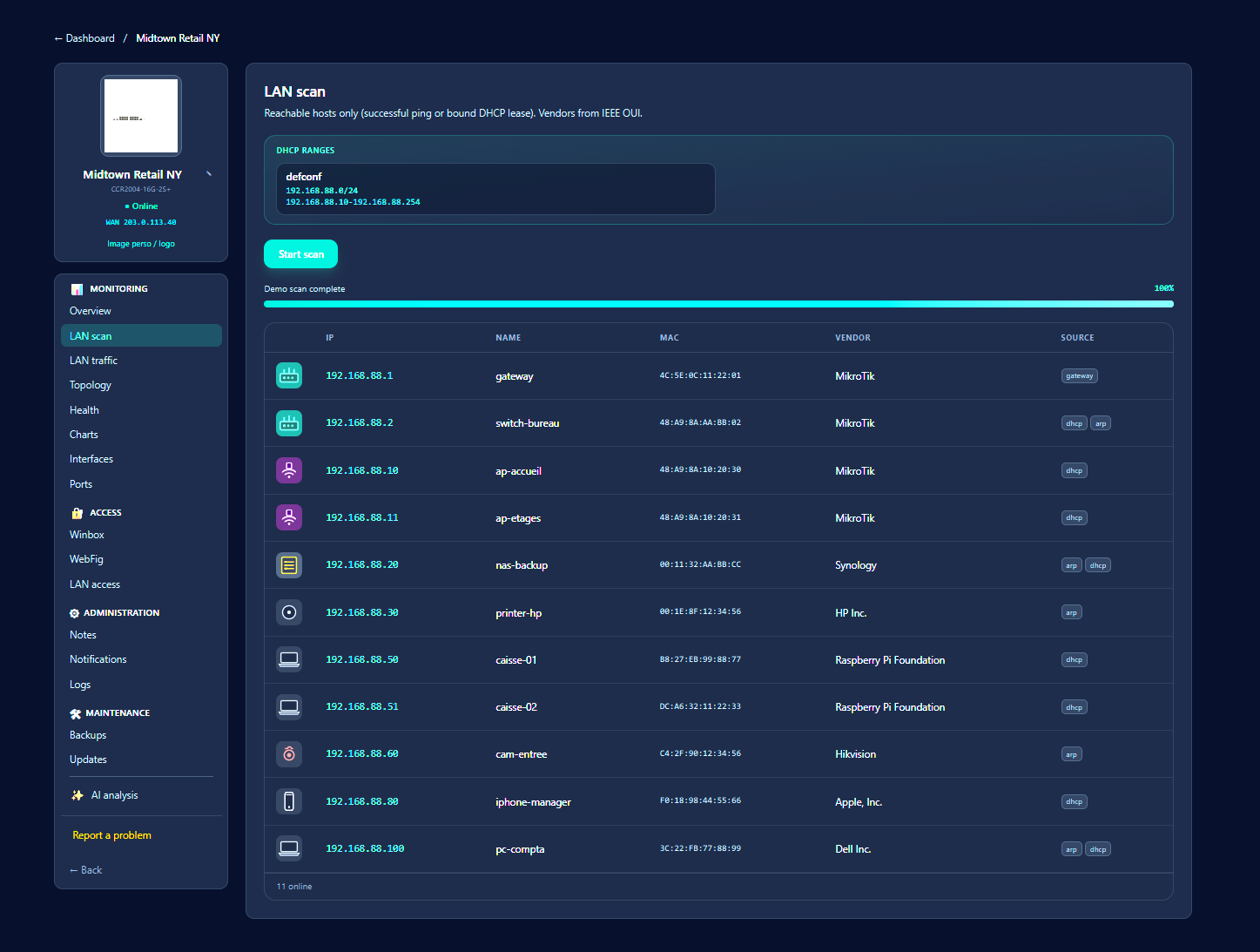Click the 11 online footer text
The height and width of the screenshot is (952, 1260).
(294, 887)
